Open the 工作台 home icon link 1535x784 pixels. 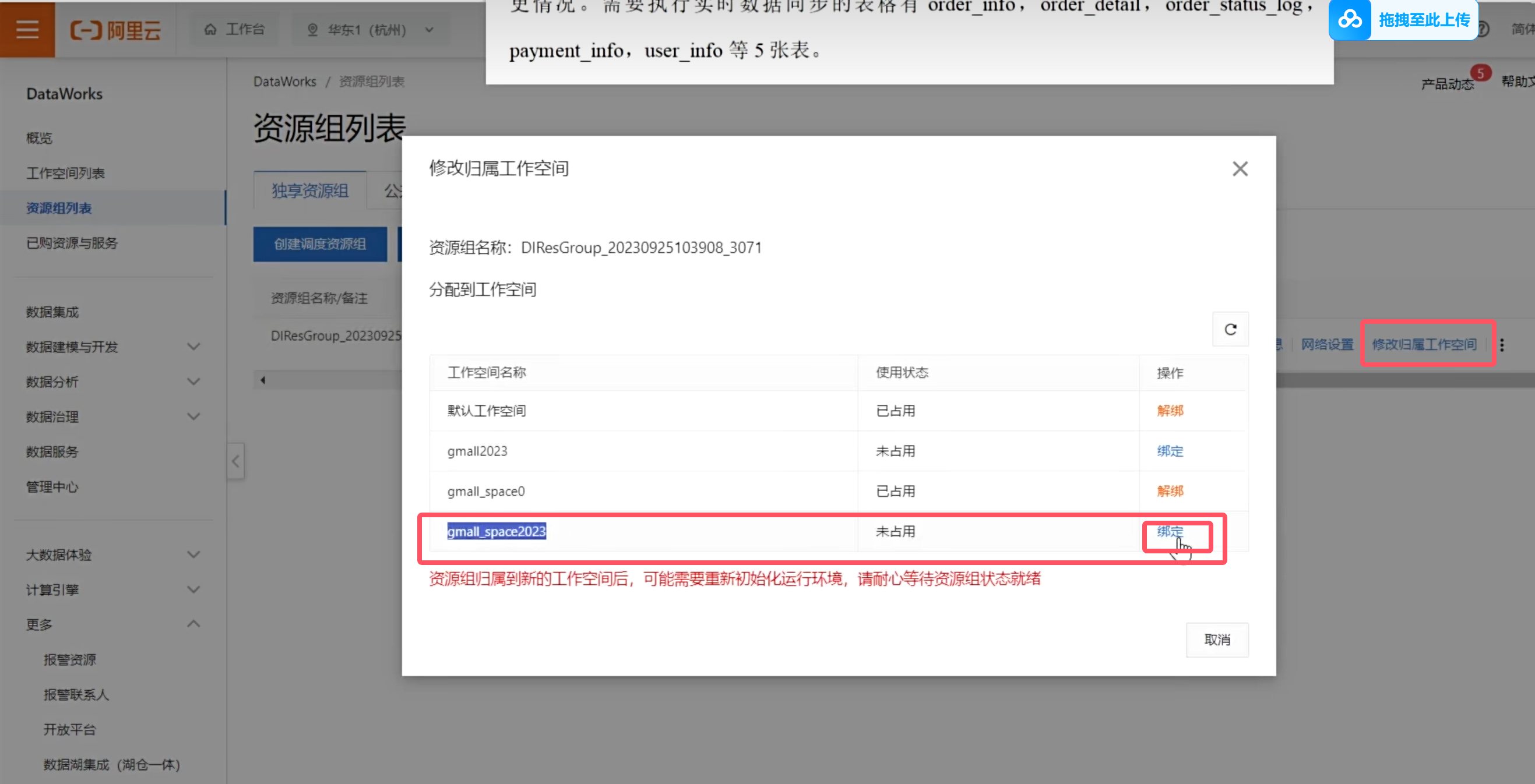pyautogui.click(x=234, y=29)
